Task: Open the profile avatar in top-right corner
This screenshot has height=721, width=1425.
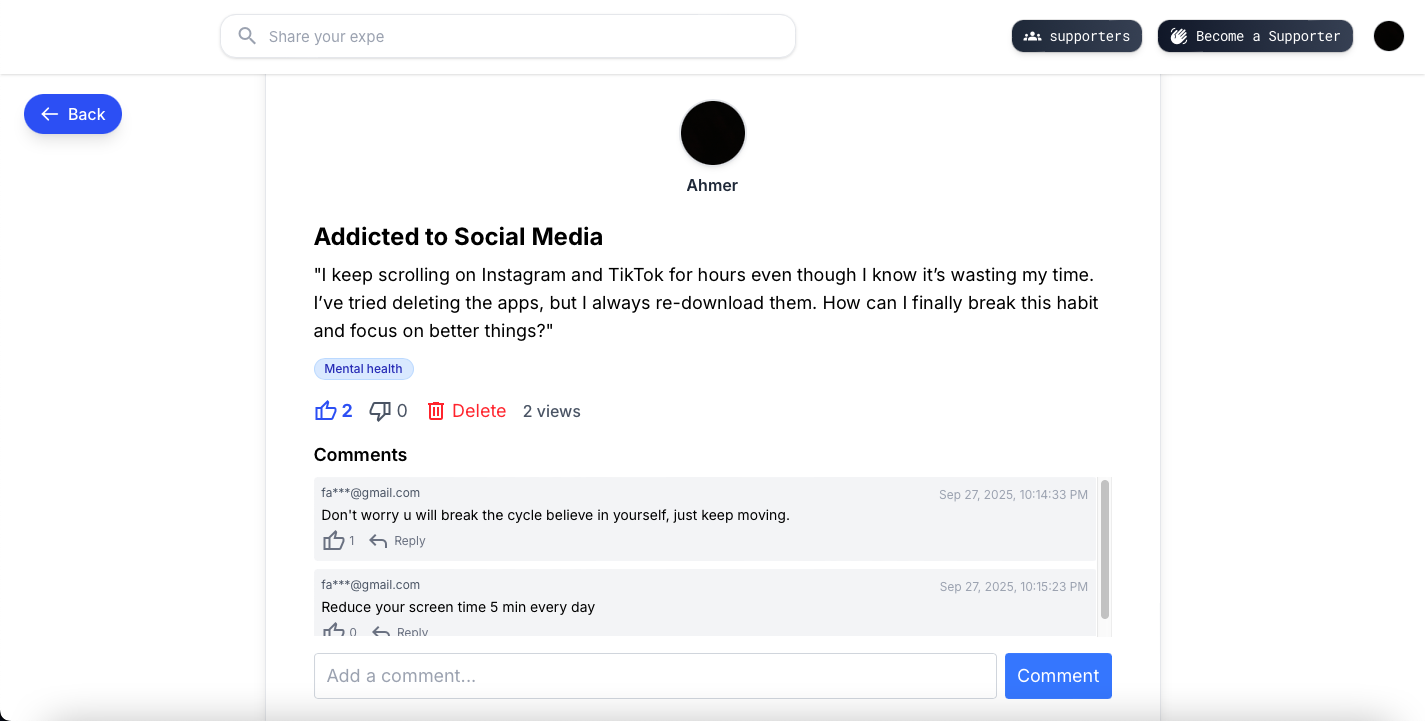Action: click(1389, 36)
